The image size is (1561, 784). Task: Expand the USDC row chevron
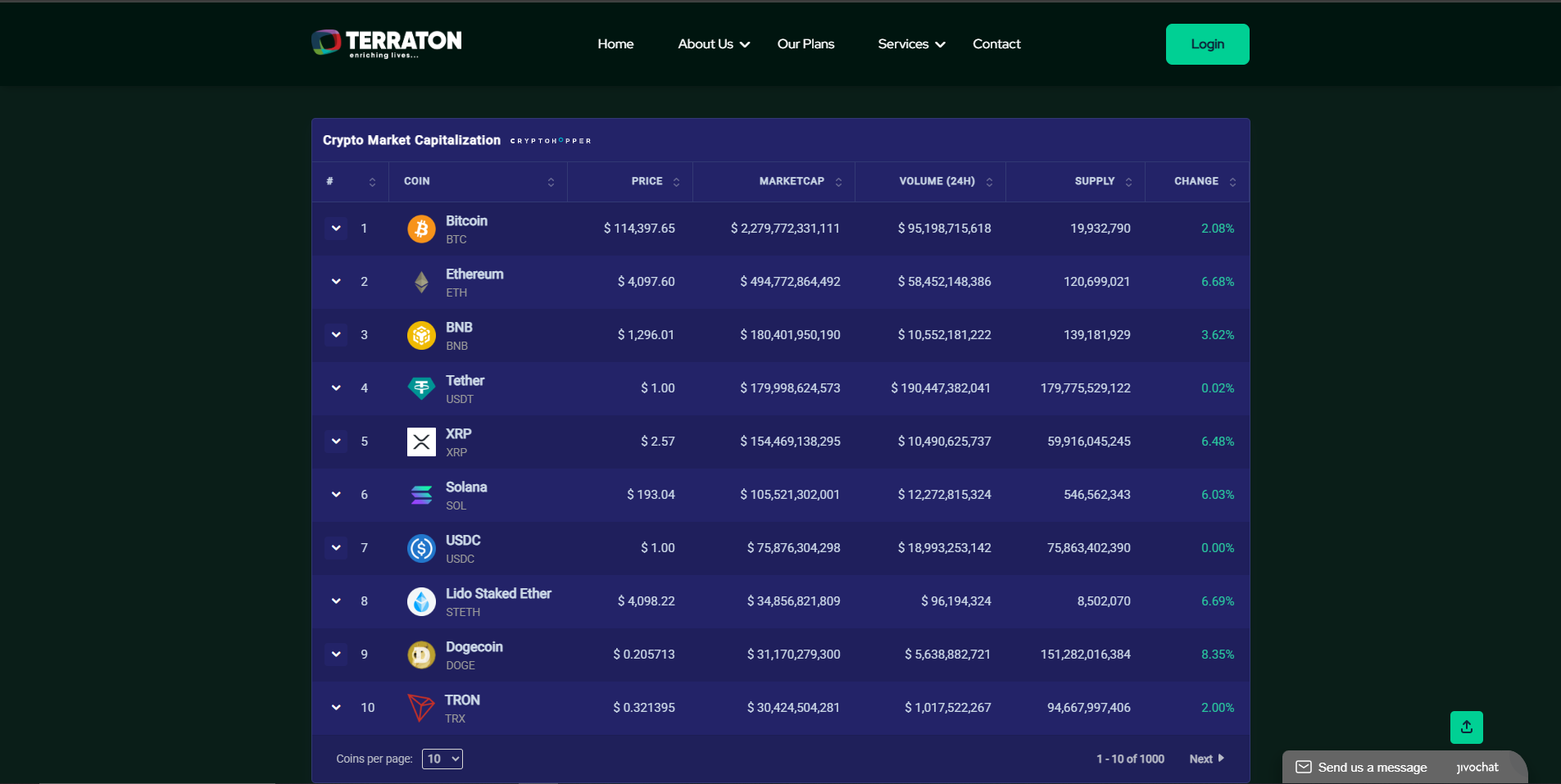[336, 548]
